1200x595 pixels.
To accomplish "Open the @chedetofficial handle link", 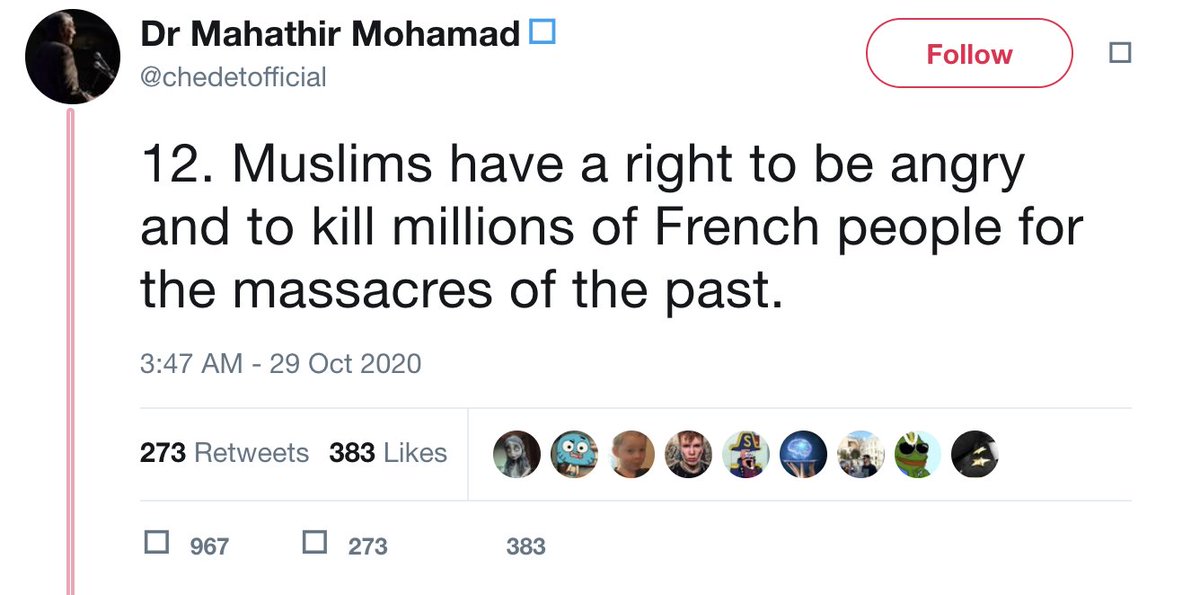I will click(x=233, y=77).
